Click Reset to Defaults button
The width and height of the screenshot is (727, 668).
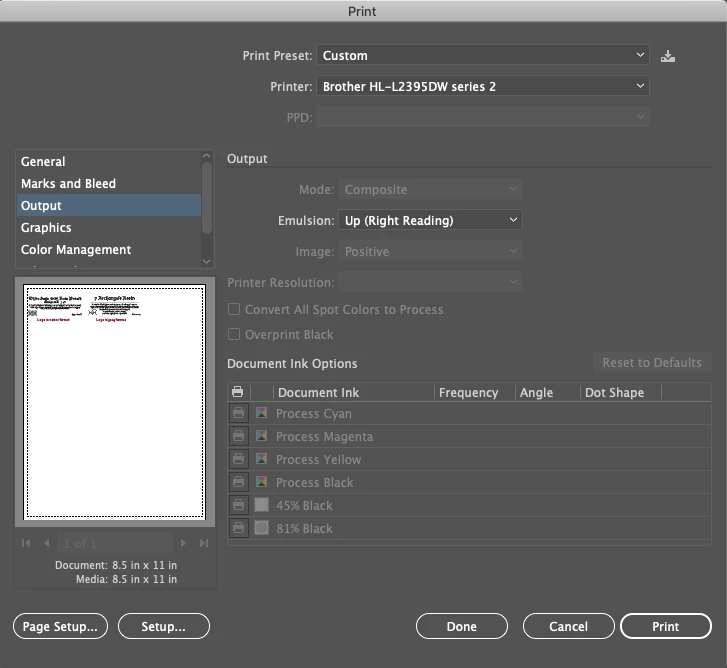pyautogui.click(x=652, y=362)
